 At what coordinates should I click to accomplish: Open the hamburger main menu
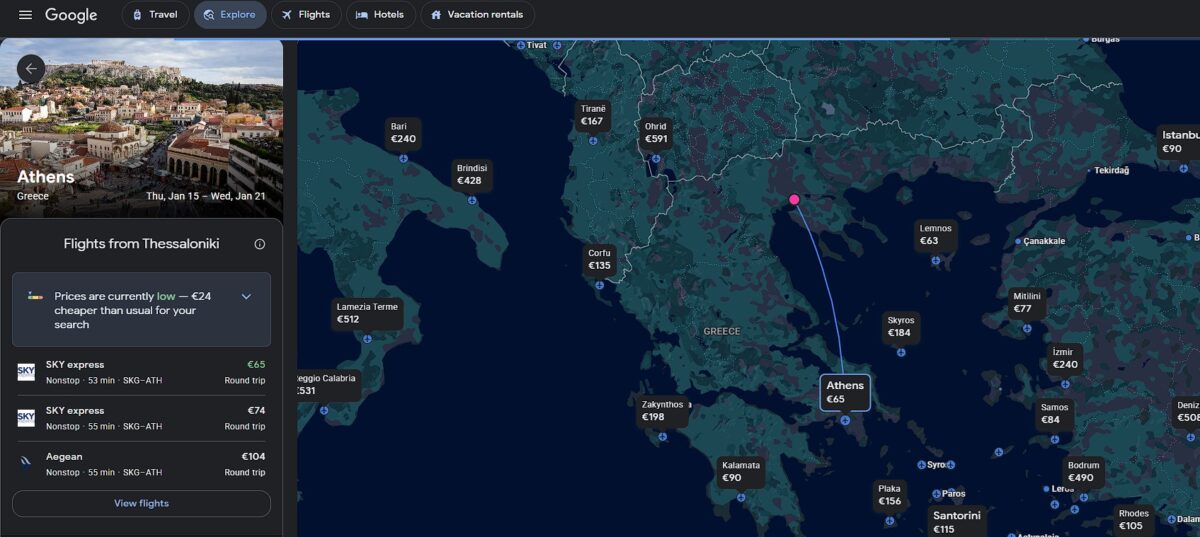coord(25,15)
